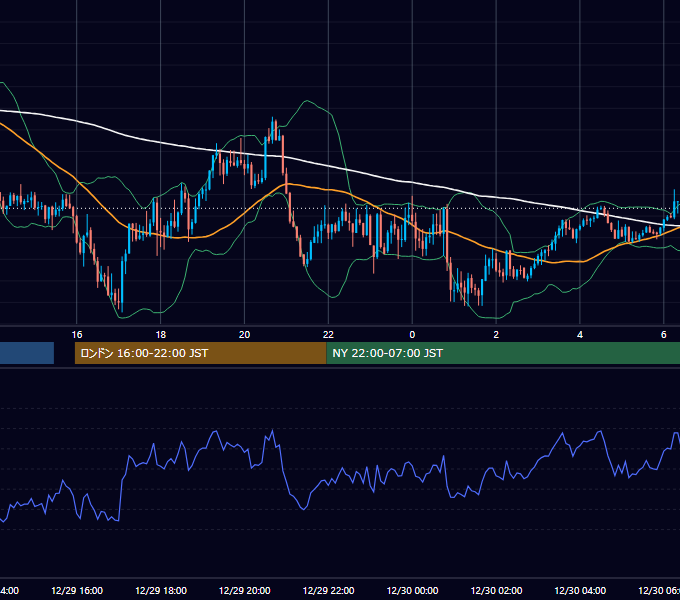Click the blue session bar left of ロンドン
Viewport: 680px width, 600px height.
click(27, 353)
